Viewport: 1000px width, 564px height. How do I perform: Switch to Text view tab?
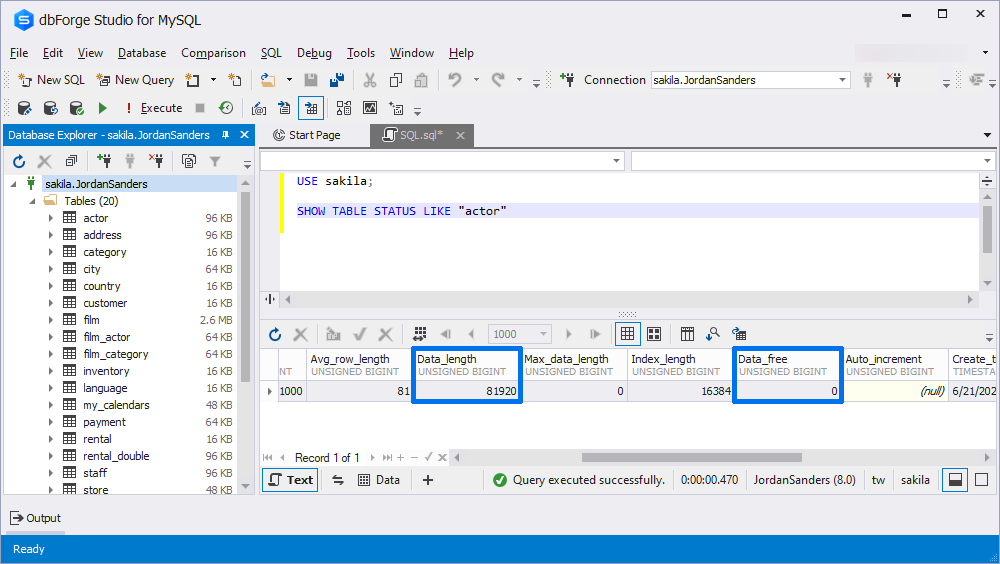click(x=291, y=480)
